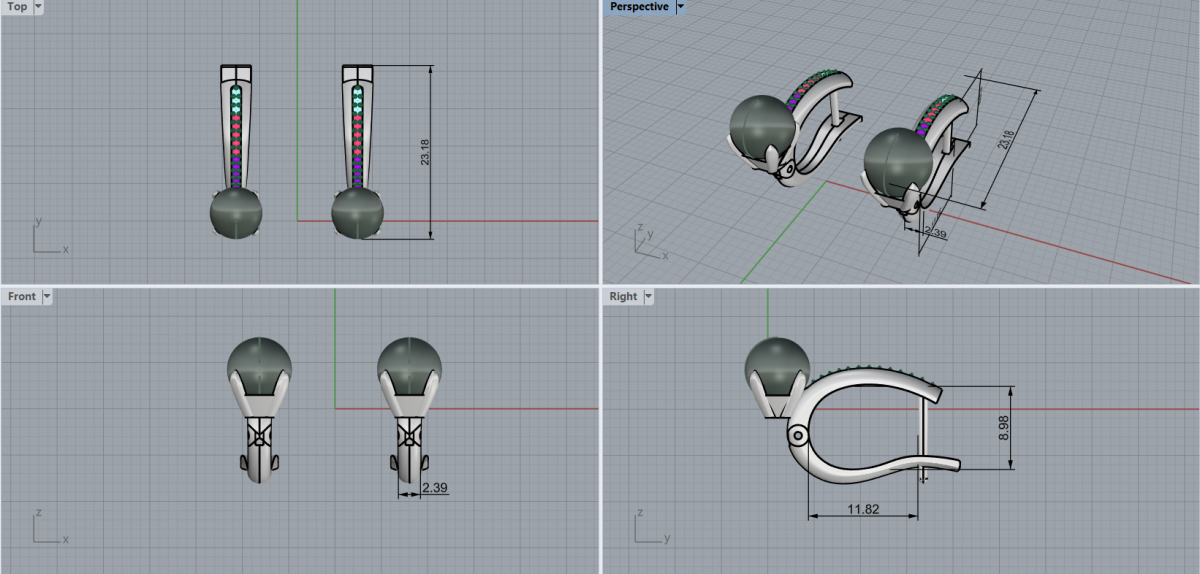Select the left earring pearl in Perspective view
1200x574 pixels.
(x=763, y=125)
